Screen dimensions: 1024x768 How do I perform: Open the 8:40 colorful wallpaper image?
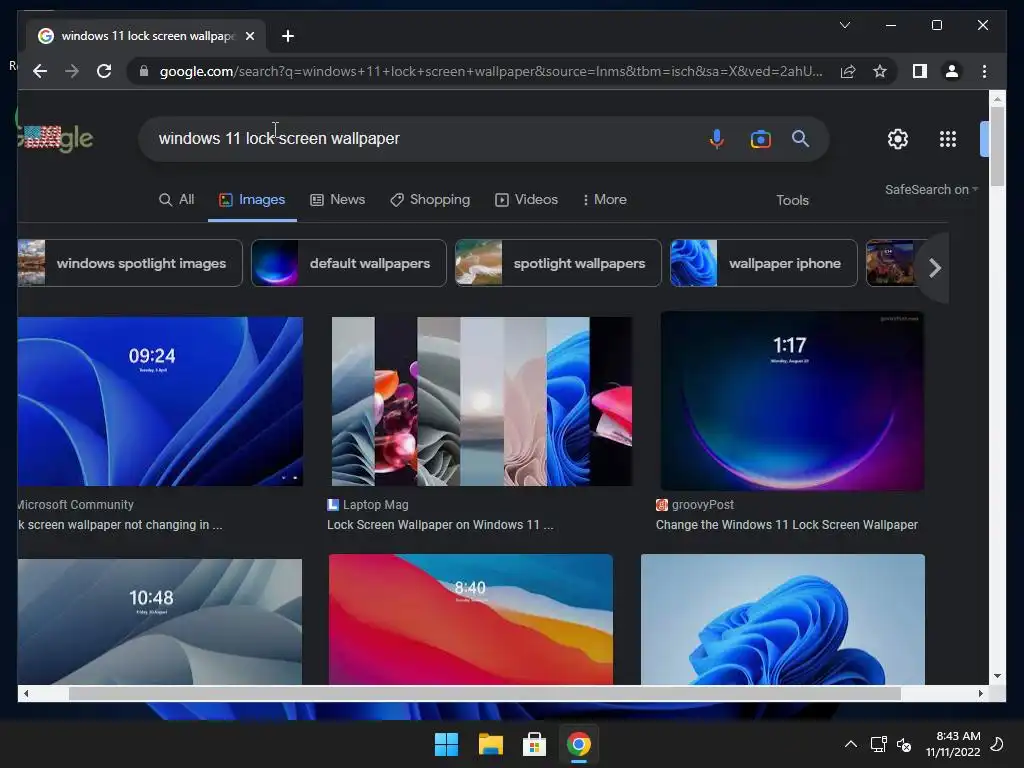click(x=470, y=619)
